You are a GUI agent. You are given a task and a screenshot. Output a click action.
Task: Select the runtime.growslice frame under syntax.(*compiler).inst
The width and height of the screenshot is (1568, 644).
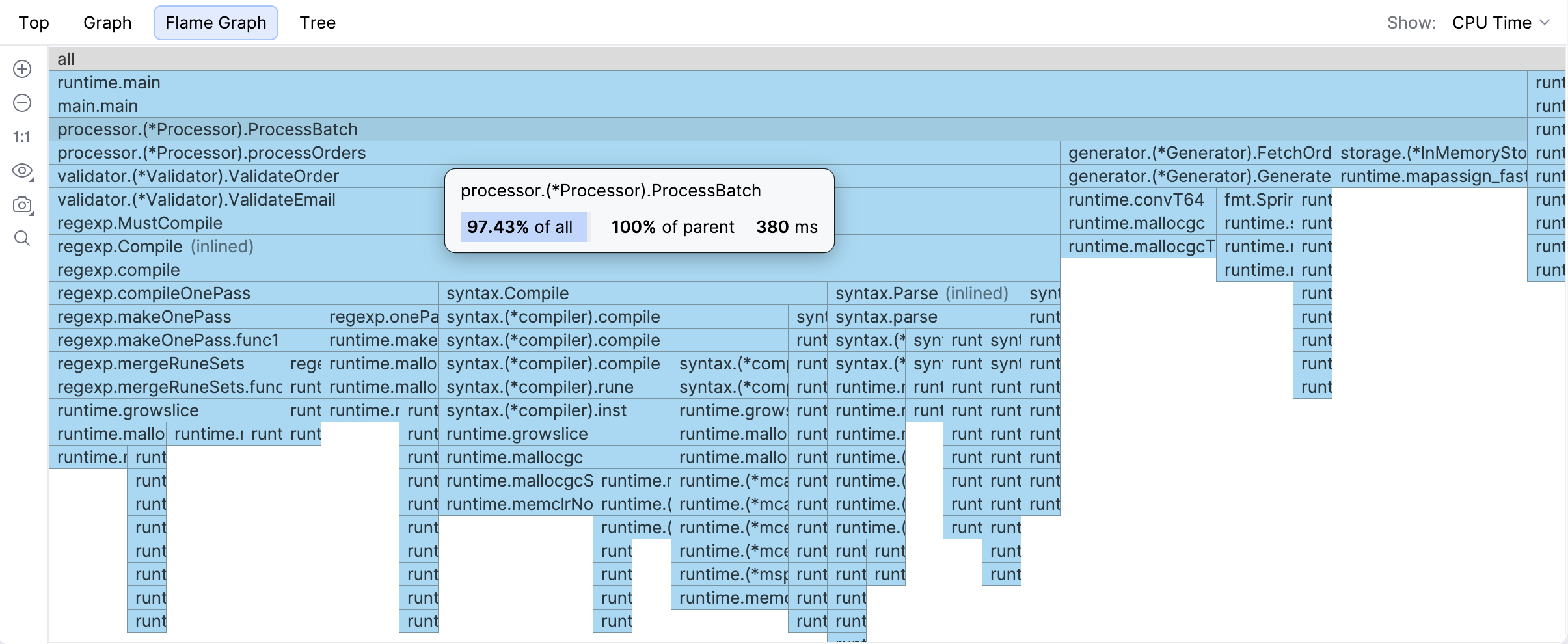pyautogui.click(x=554, y=434)
